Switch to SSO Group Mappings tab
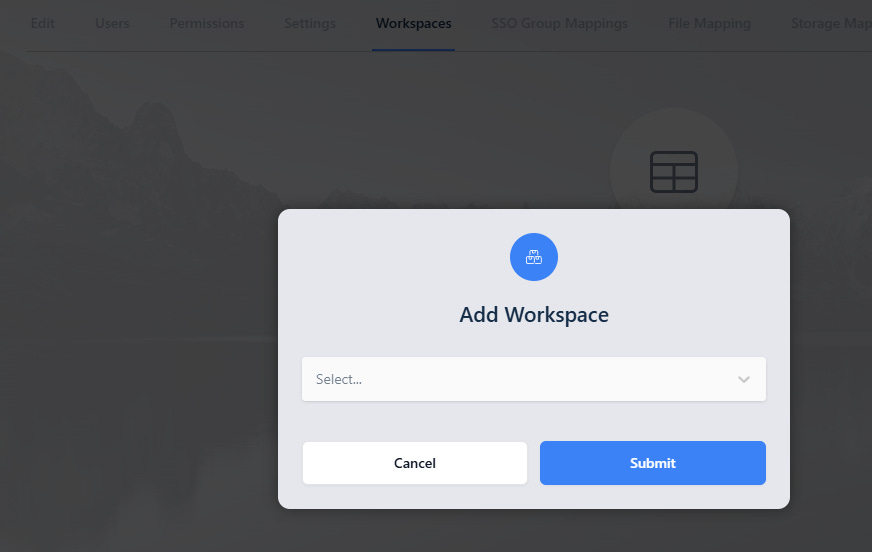 coord(559,23)
